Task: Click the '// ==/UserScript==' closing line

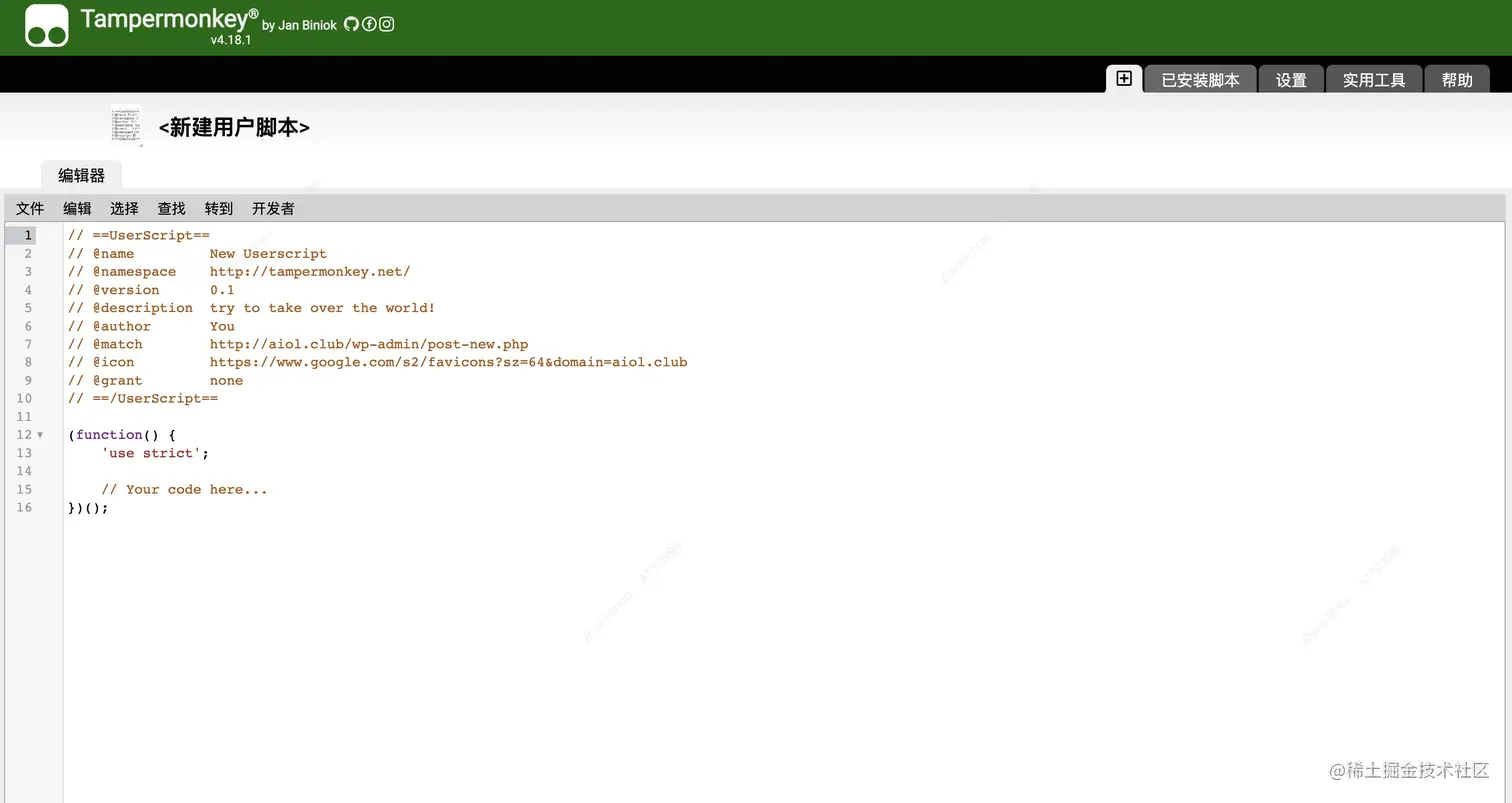Action: [x=143, y=398]
